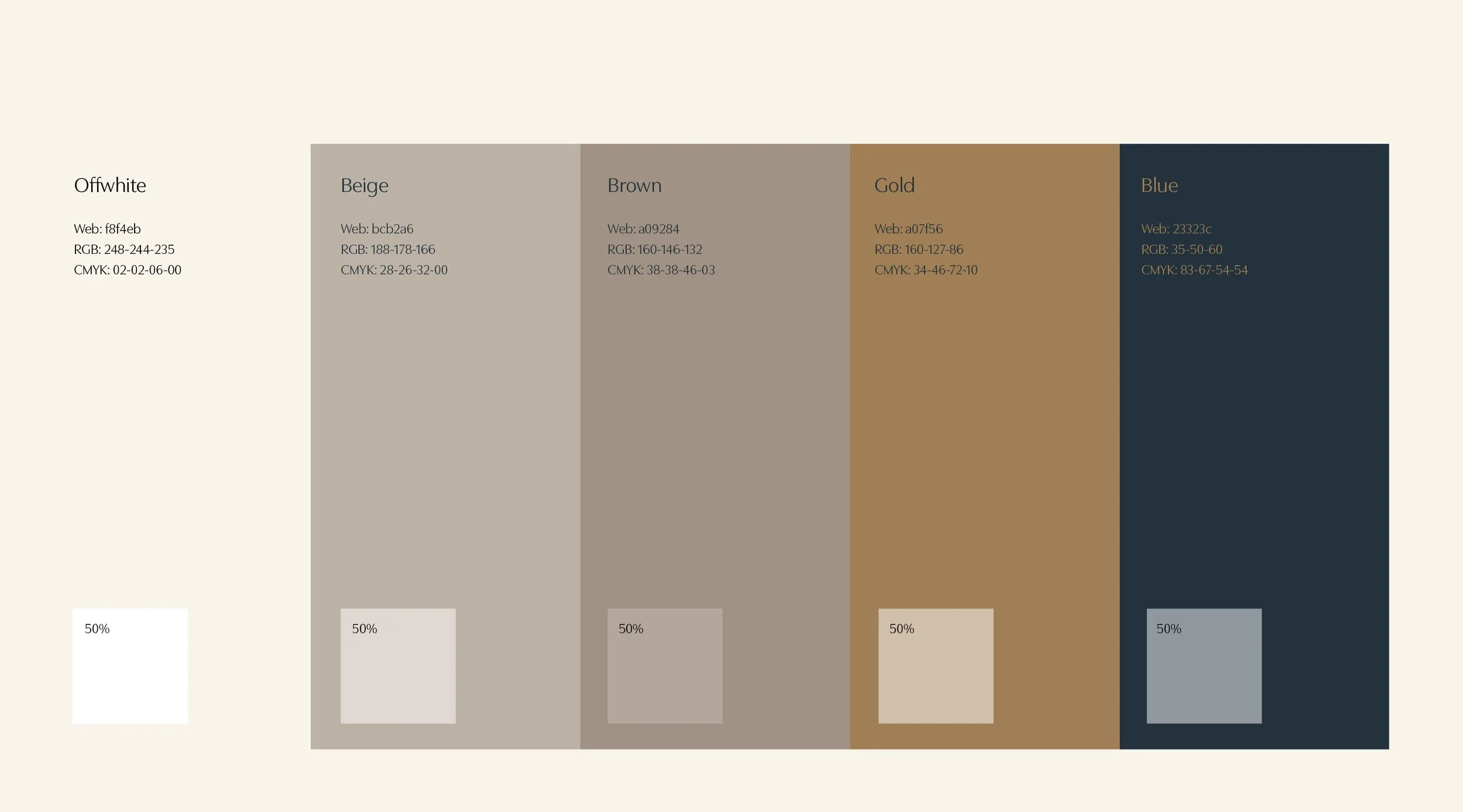Select the Beige heading text
Image resolution: width=1463 pixels, height=812 pixels.
(x=364, y=185)
